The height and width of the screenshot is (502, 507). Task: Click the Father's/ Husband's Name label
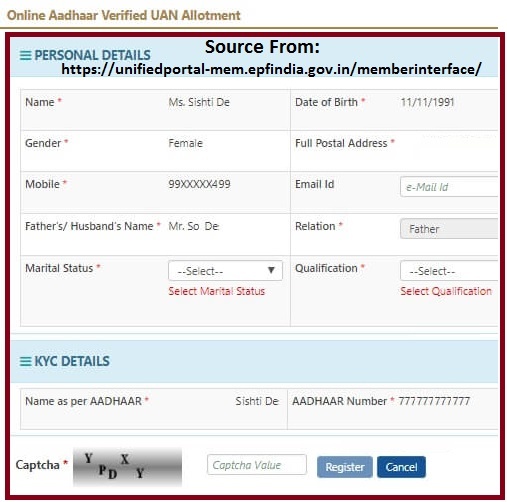coord(89,226)
